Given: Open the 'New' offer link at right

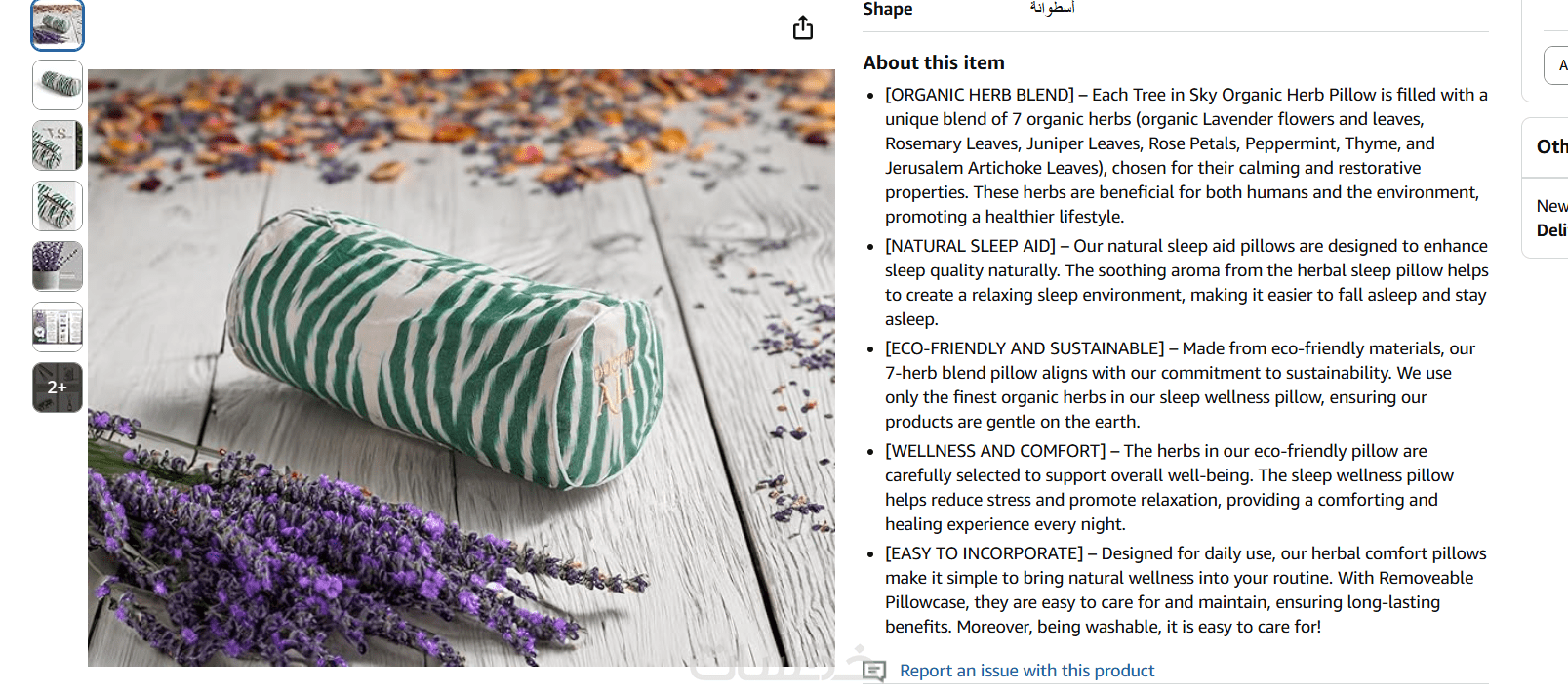Looking at the screenshot, I should click(x=1551, y=206).
